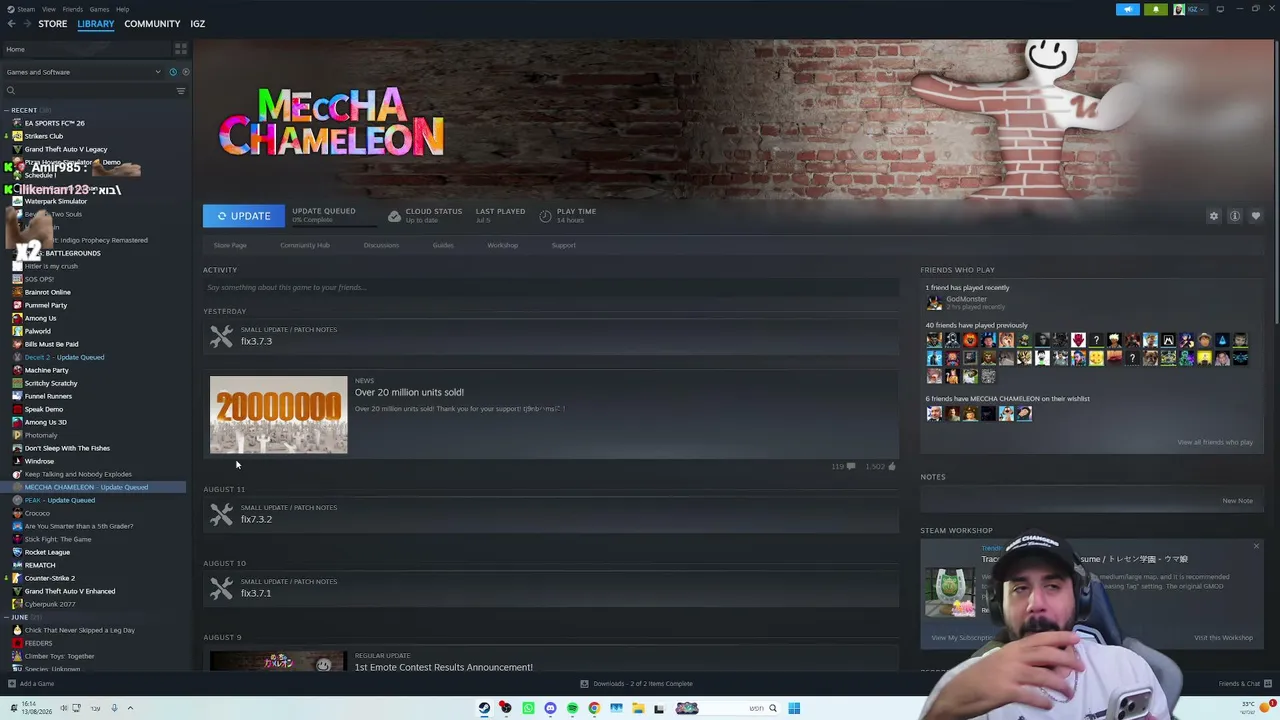This screenshot has height=720, width=1280.
Task: Show game info icon
Action: pos(1235,216)
